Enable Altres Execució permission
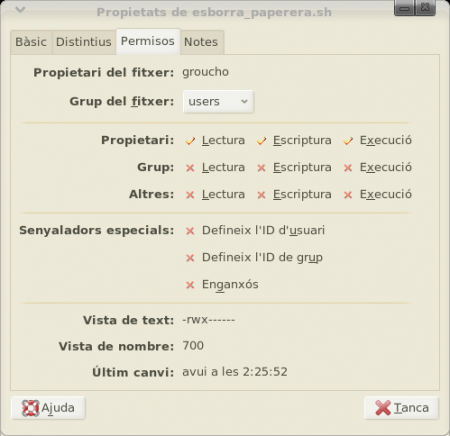450x436 pixels. point(348,195)
